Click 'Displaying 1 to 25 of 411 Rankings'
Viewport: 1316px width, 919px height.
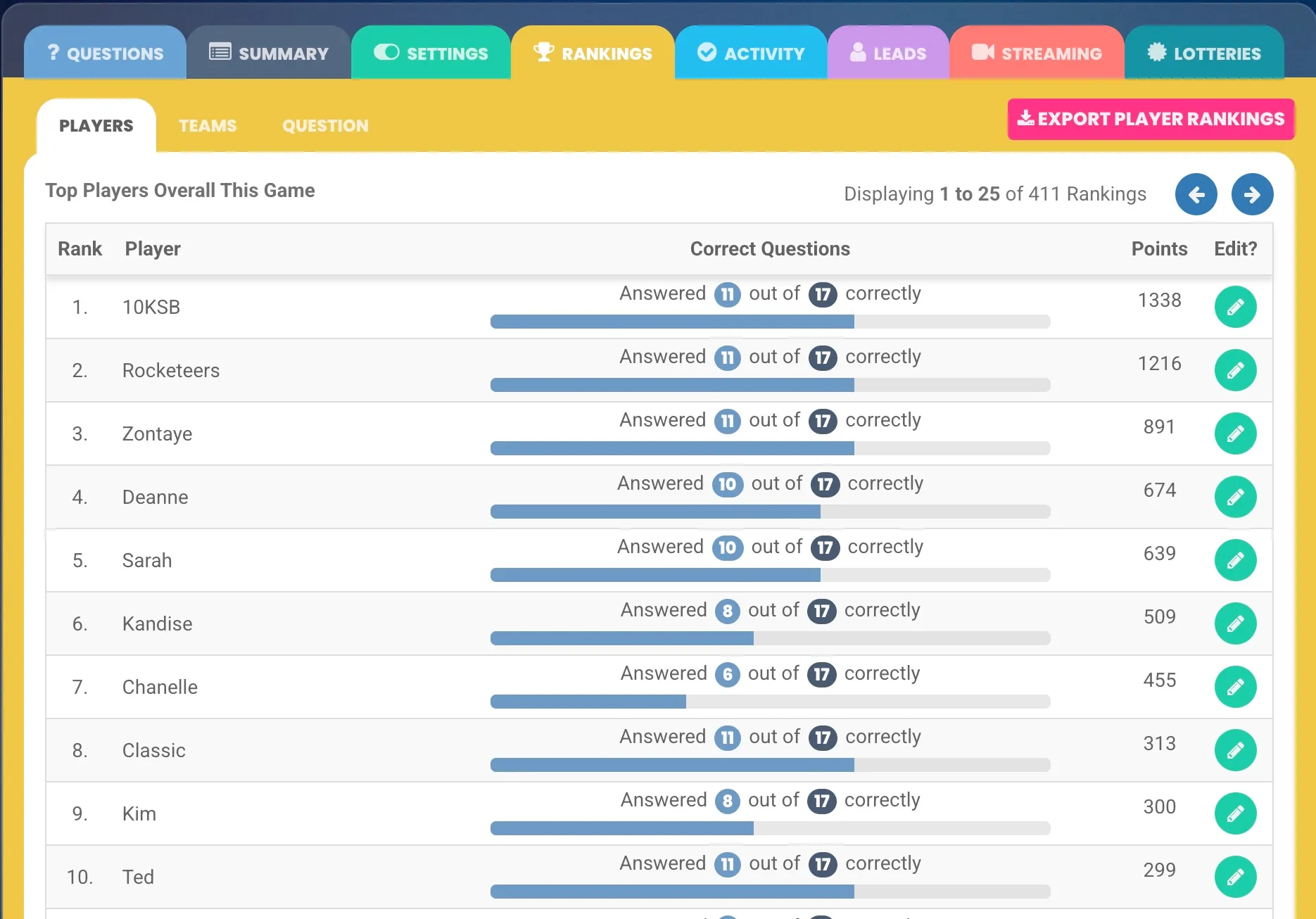pyautogui.click(x=995, y=194)
